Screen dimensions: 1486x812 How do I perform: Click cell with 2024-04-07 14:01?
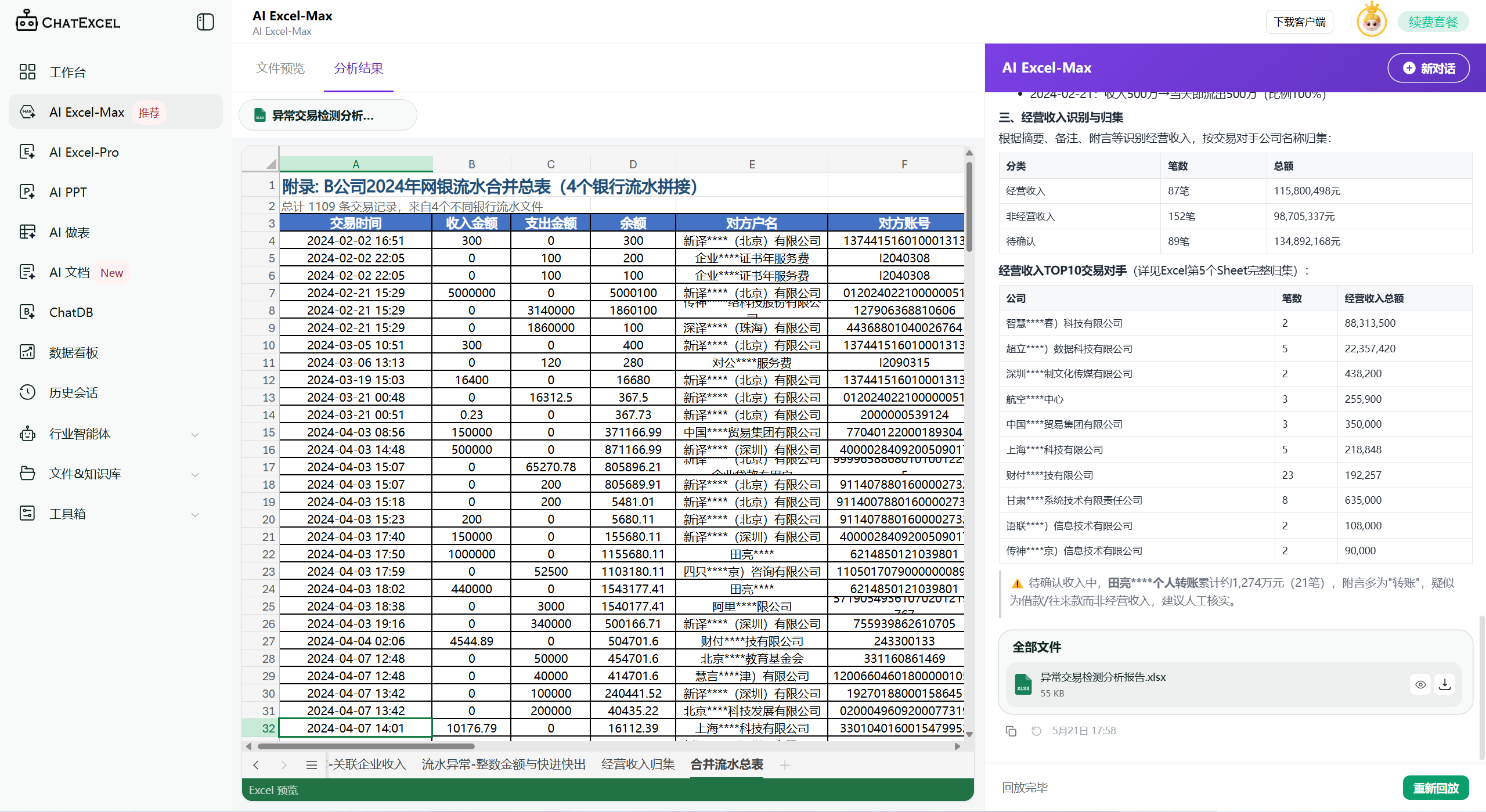(x=356, y=728)
